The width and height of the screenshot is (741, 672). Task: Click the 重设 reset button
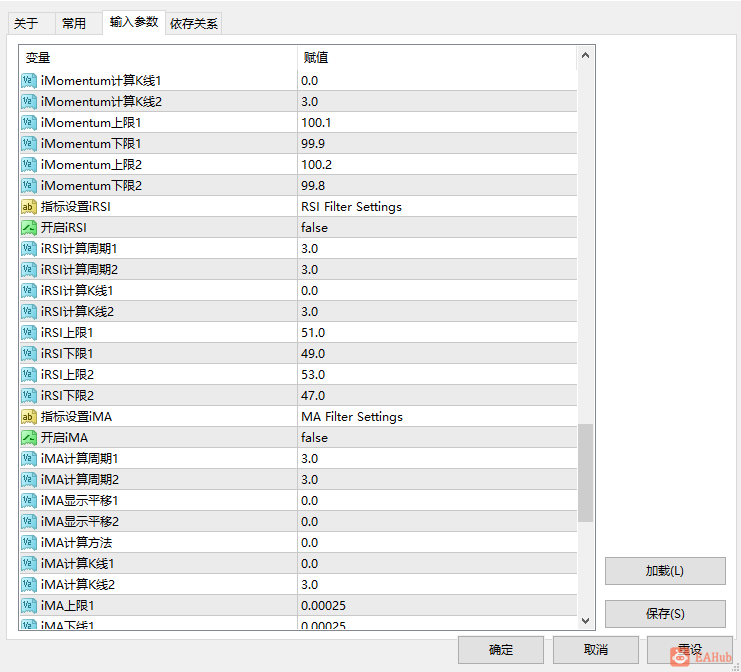[690, 650]
